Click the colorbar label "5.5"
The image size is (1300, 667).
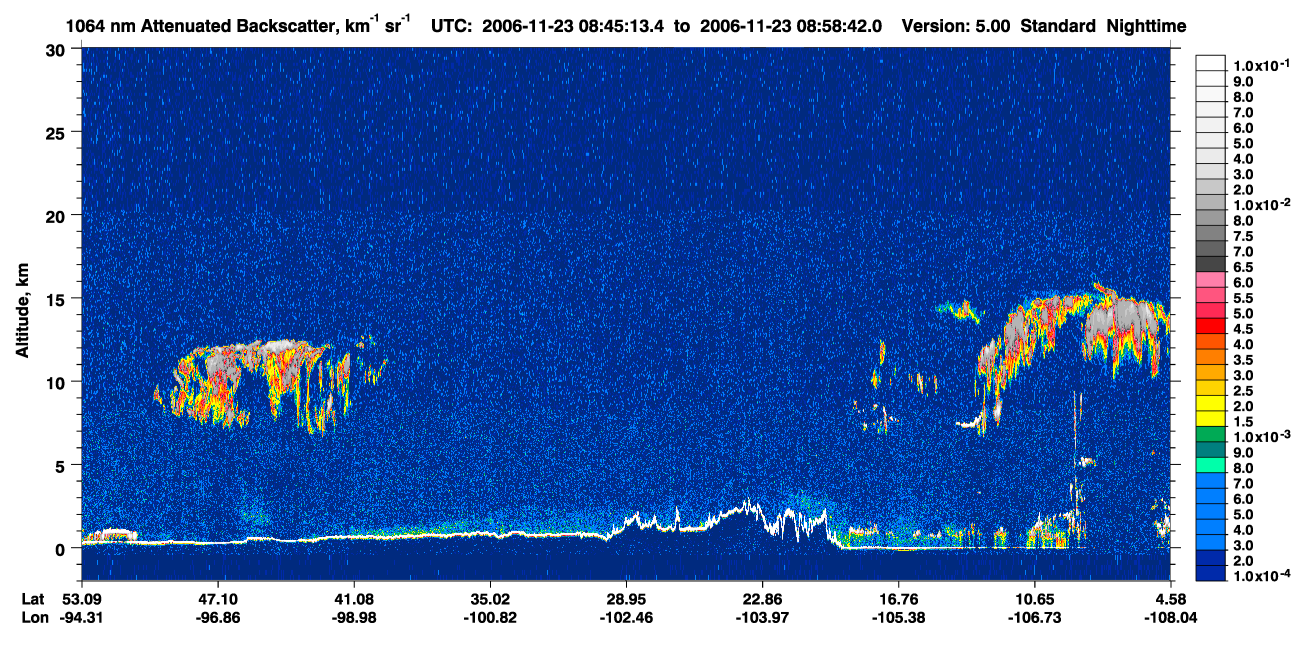[1242, 297]
